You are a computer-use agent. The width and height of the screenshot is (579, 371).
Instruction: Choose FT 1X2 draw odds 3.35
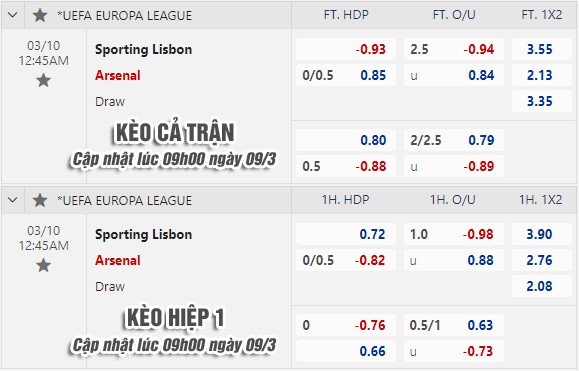click(x=542, y=101)
